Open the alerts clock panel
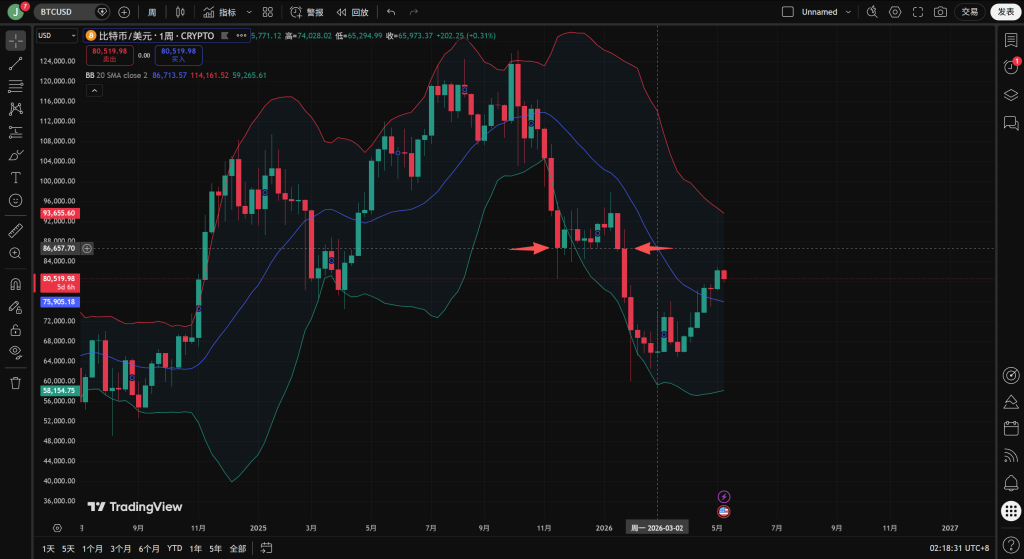1024x559 pixels. pos(1011,66)
